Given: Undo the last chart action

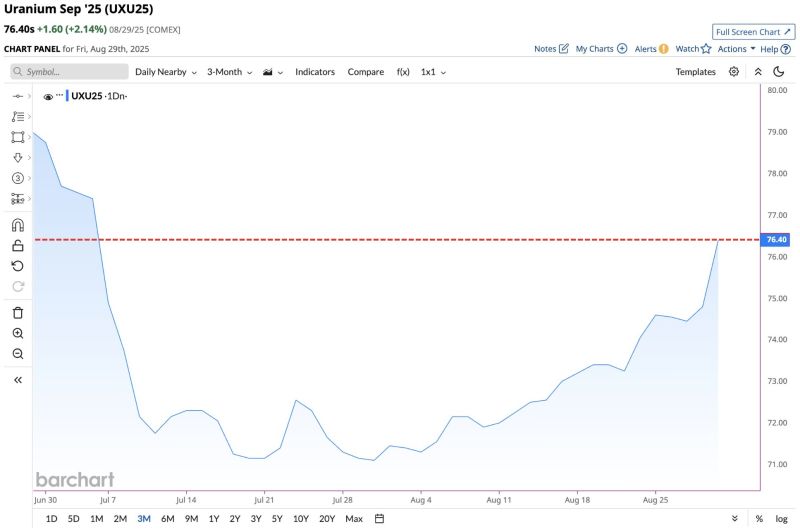Looking at the screenshot, I should [18, 266].
